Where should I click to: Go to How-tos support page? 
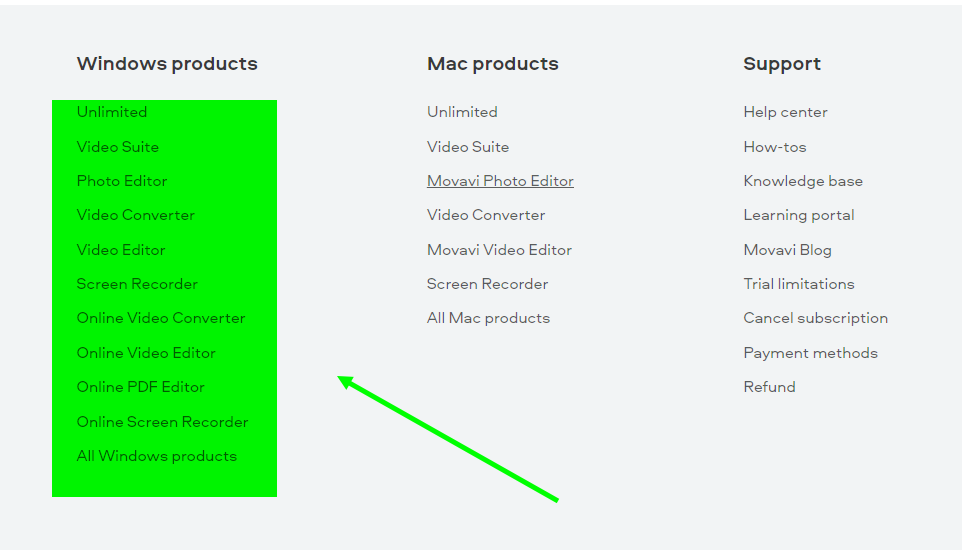(x=775, y=147)
